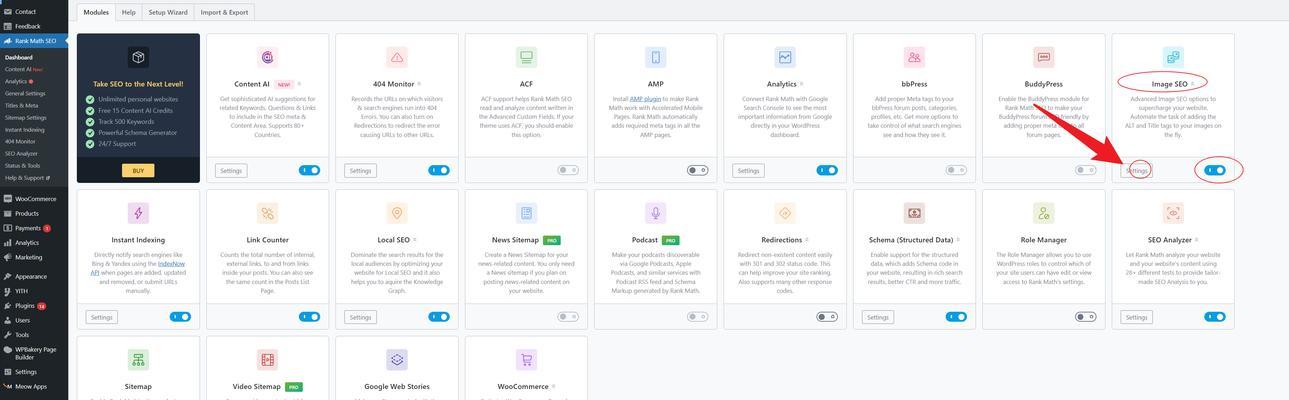1289x400 pixels.
Task: Toggle the Analytics module switch
Action: [x=827, y=170]
